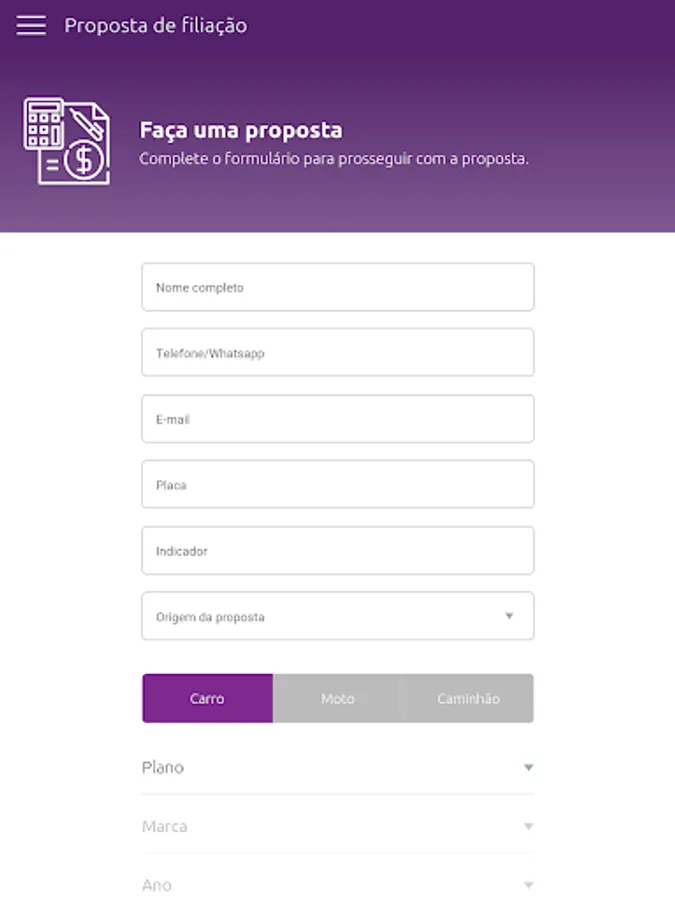Click into the Telefone/Whatsapp field
675x900 pixels.
pyautogui.click(x=337, y=353)
